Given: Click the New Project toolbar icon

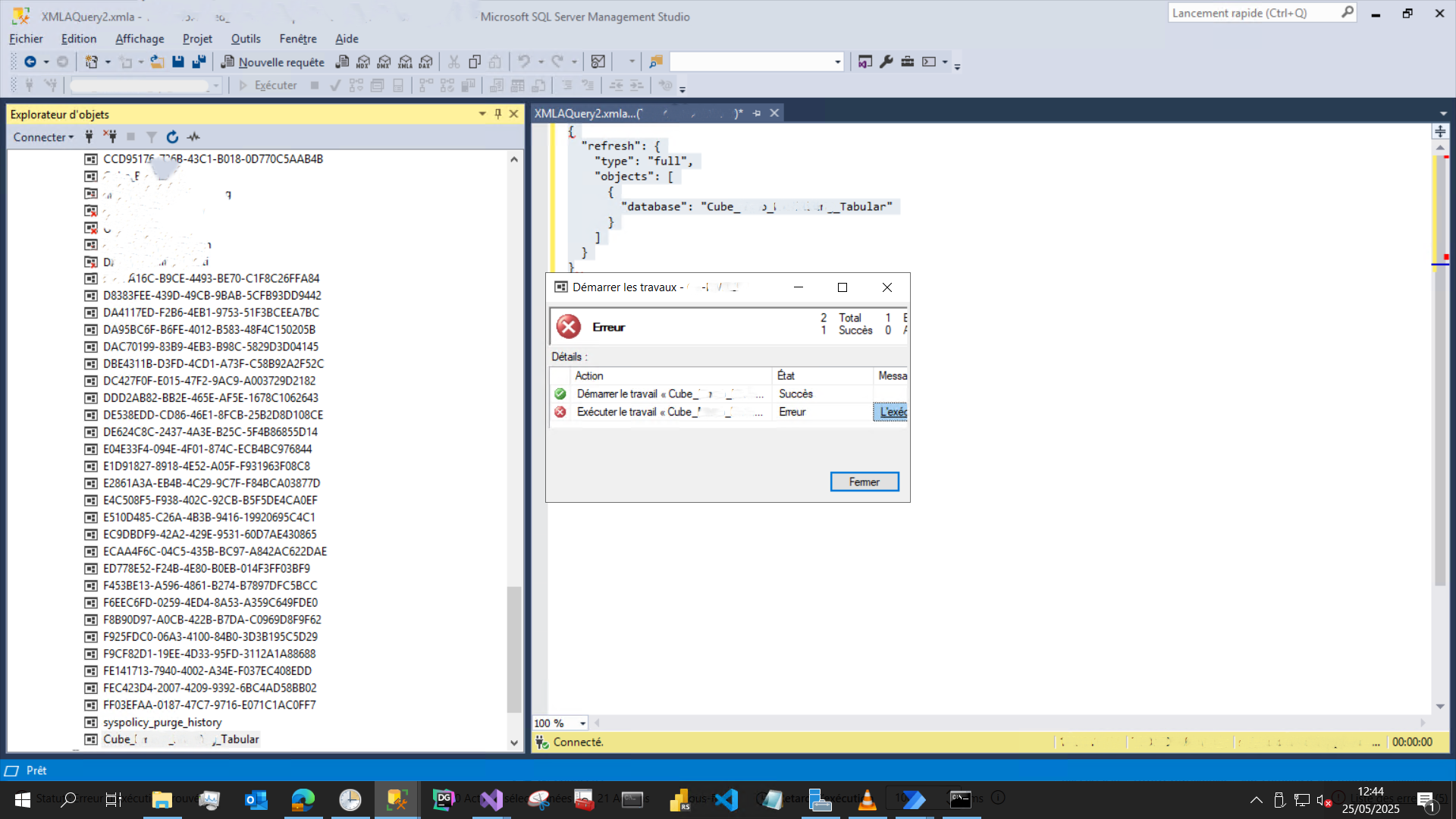Looking at the screenshot, I should coord(91,62).
